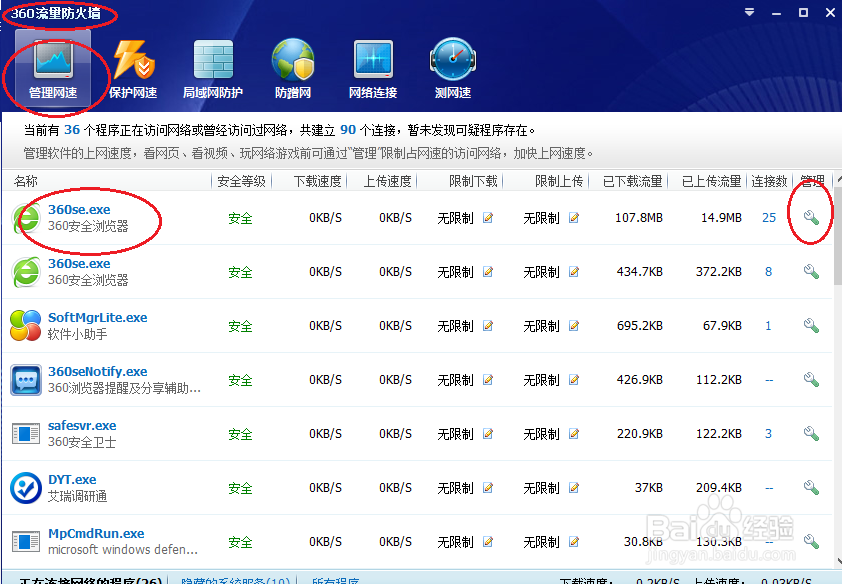Sort by the 已下载流量 column header
Screen dimensions: 842x584
coord(632,181)
